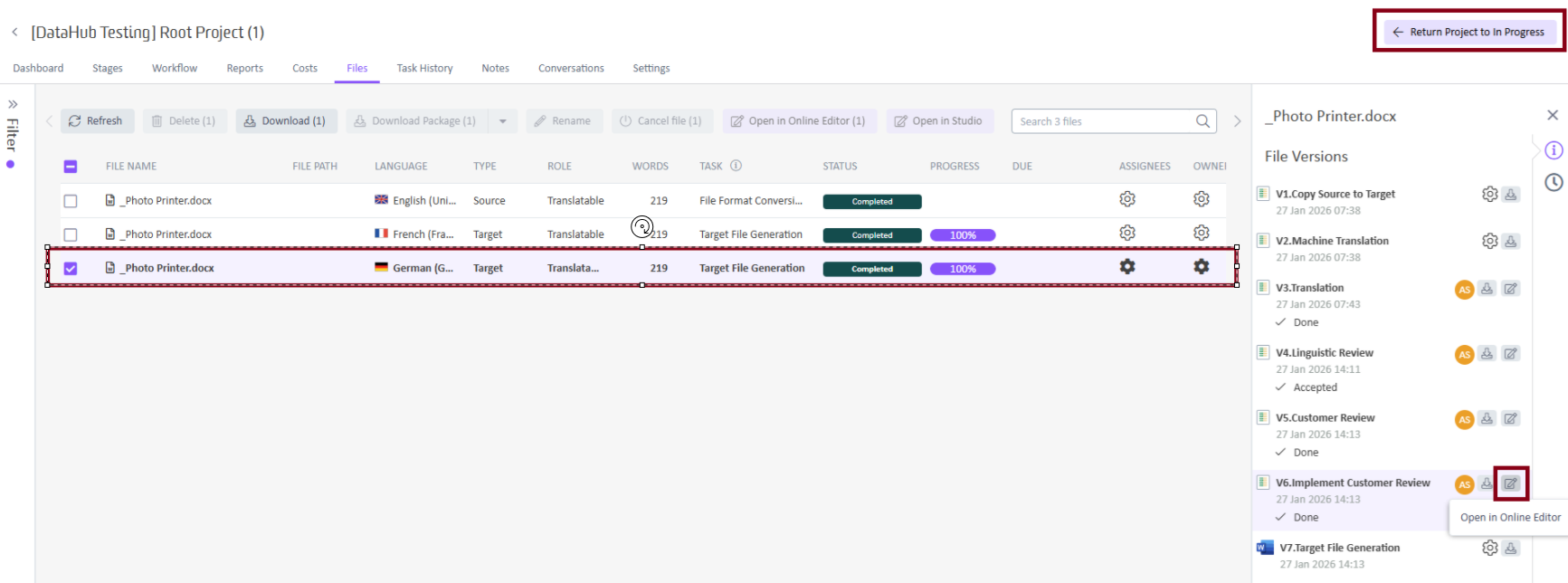1568x583 pixels.
Task: Open the Workflow tab
Action: (x=175, y=68)
